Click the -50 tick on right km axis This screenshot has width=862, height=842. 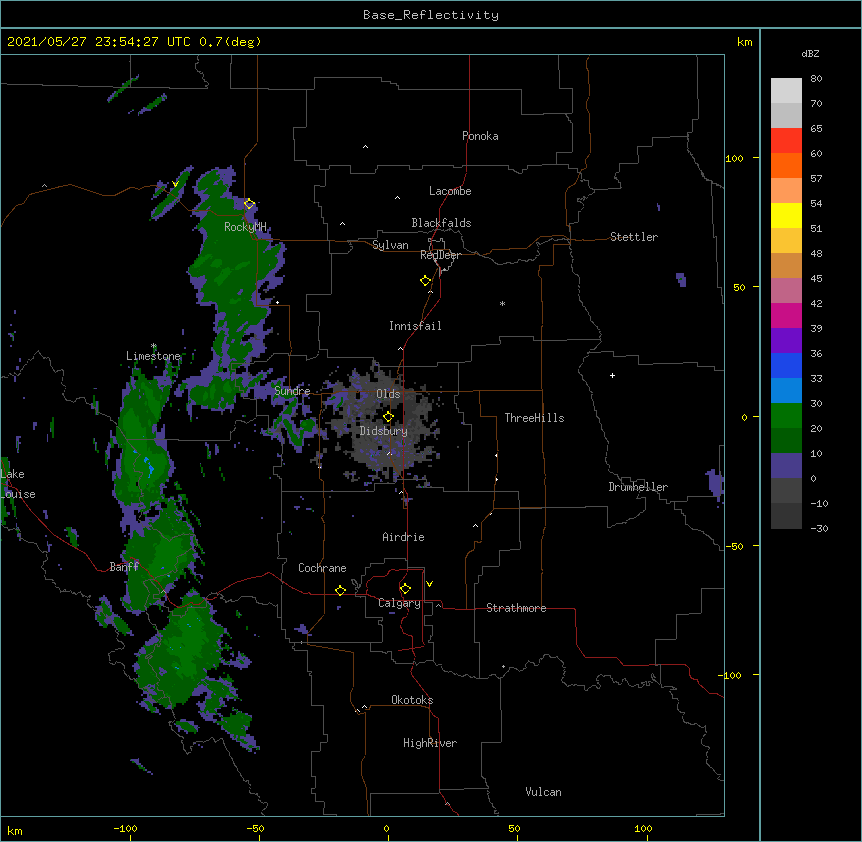pyautogui.click(x=734, y=546)
